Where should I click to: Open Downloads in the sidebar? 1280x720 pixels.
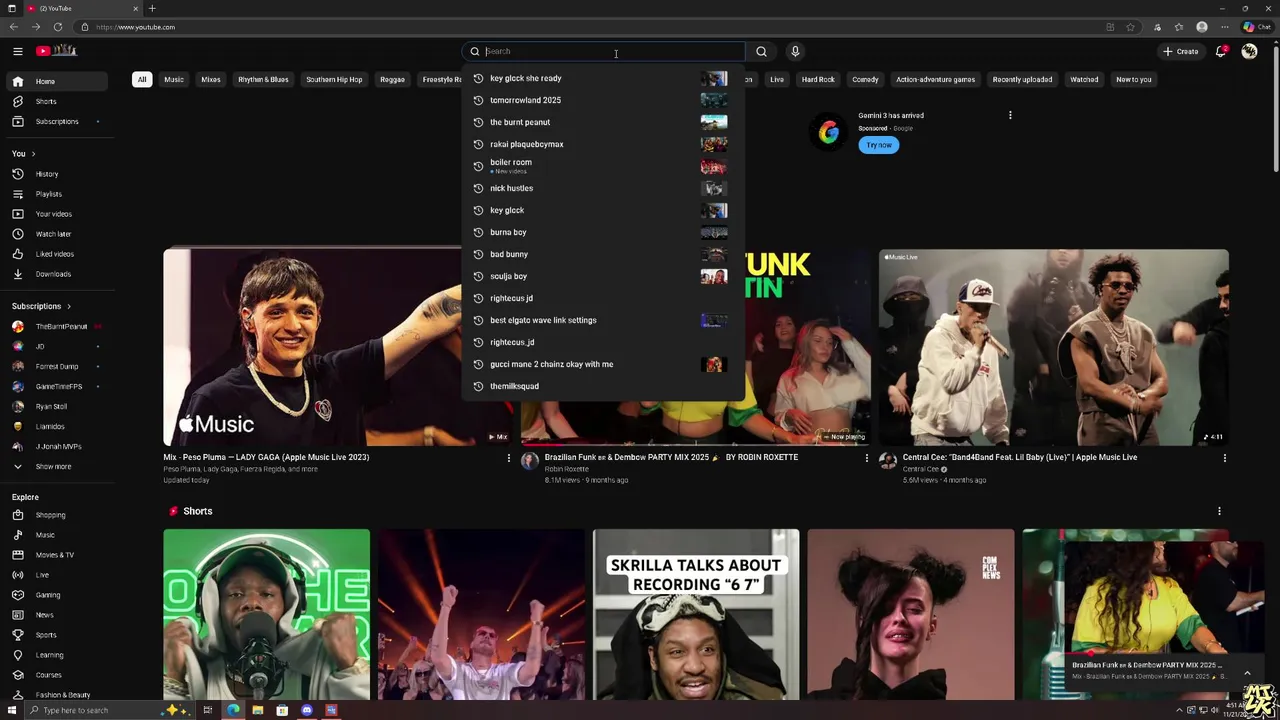[58, 274]
